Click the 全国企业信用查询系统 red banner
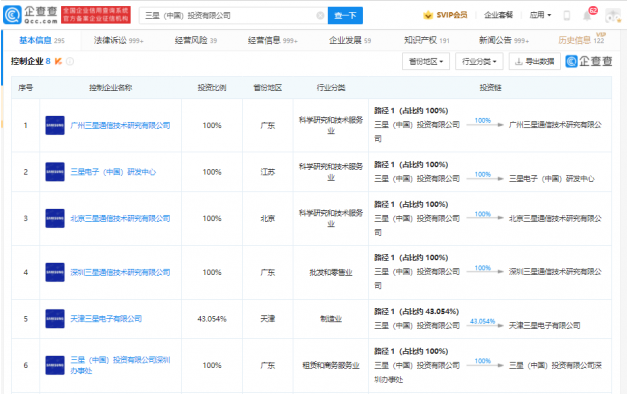The width and height of the screenshot is (627, 394). (96, 15)
